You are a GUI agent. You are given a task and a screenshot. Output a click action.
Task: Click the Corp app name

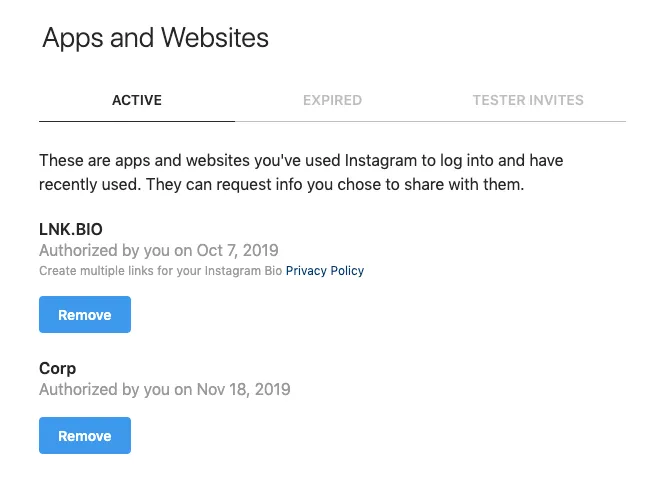click(58, 368)
